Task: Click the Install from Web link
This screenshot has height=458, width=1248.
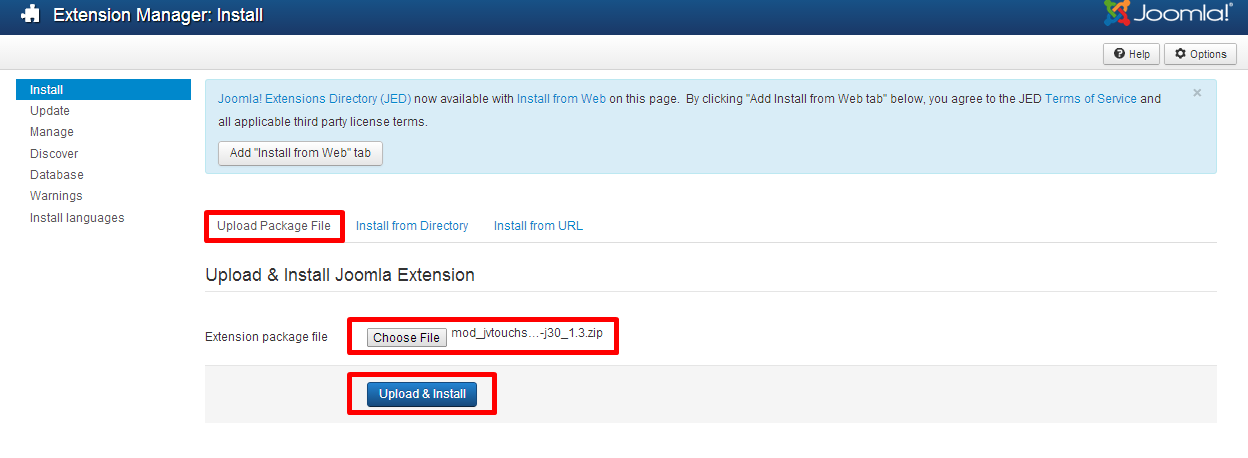Action: pos(561,99)
